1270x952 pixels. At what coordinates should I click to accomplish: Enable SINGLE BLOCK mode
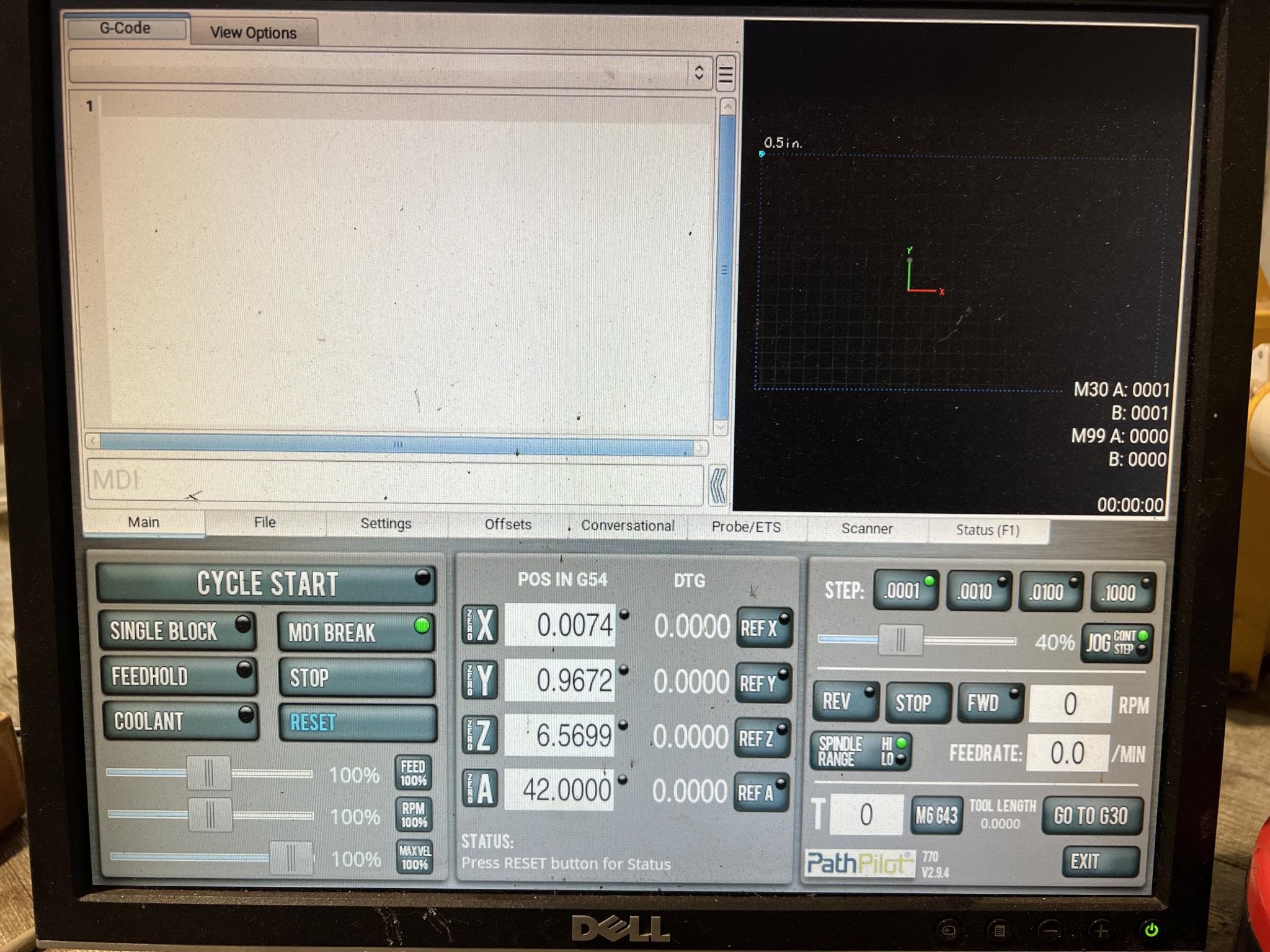pos(177,631)
